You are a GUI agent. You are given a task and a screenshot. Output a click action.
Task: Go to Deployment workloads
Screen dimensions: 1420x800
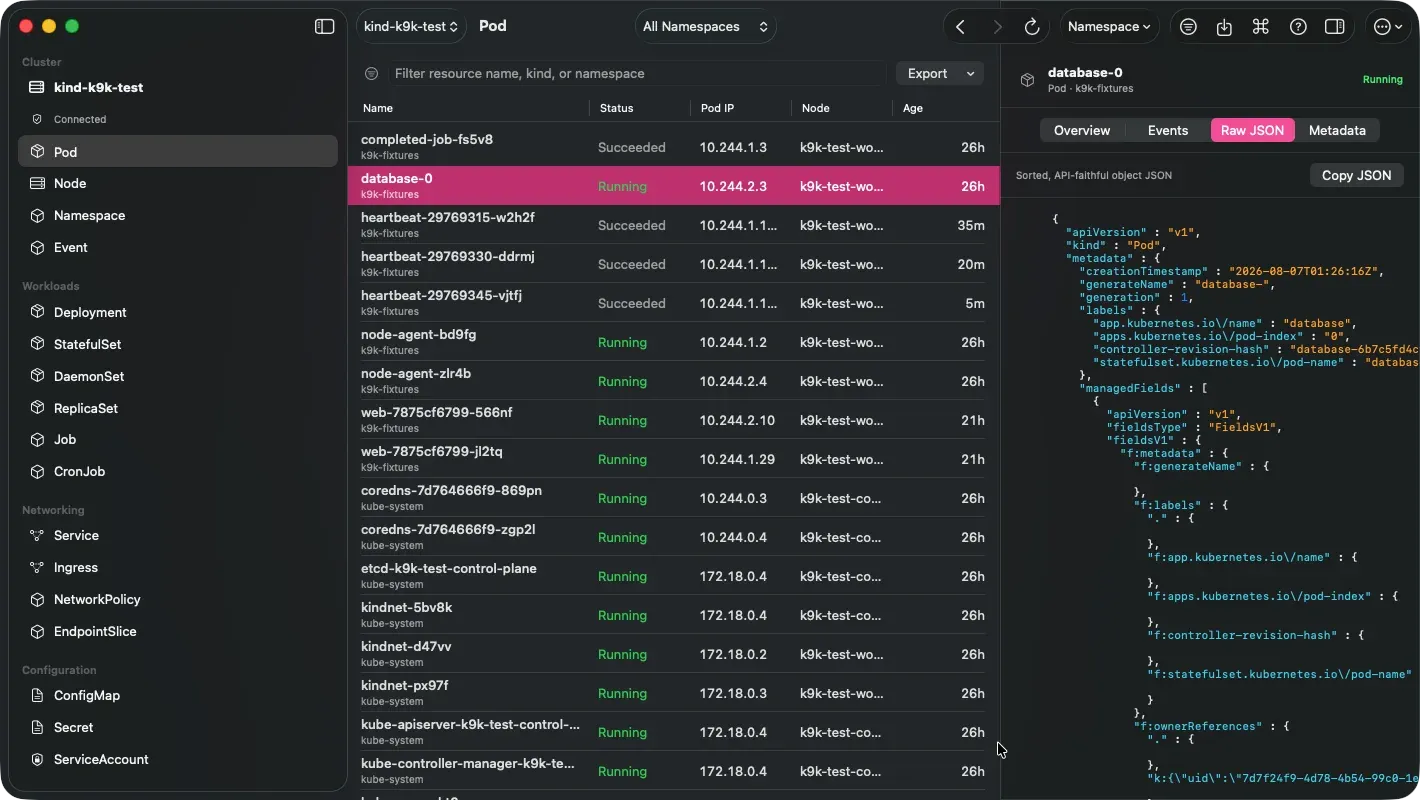178,312
